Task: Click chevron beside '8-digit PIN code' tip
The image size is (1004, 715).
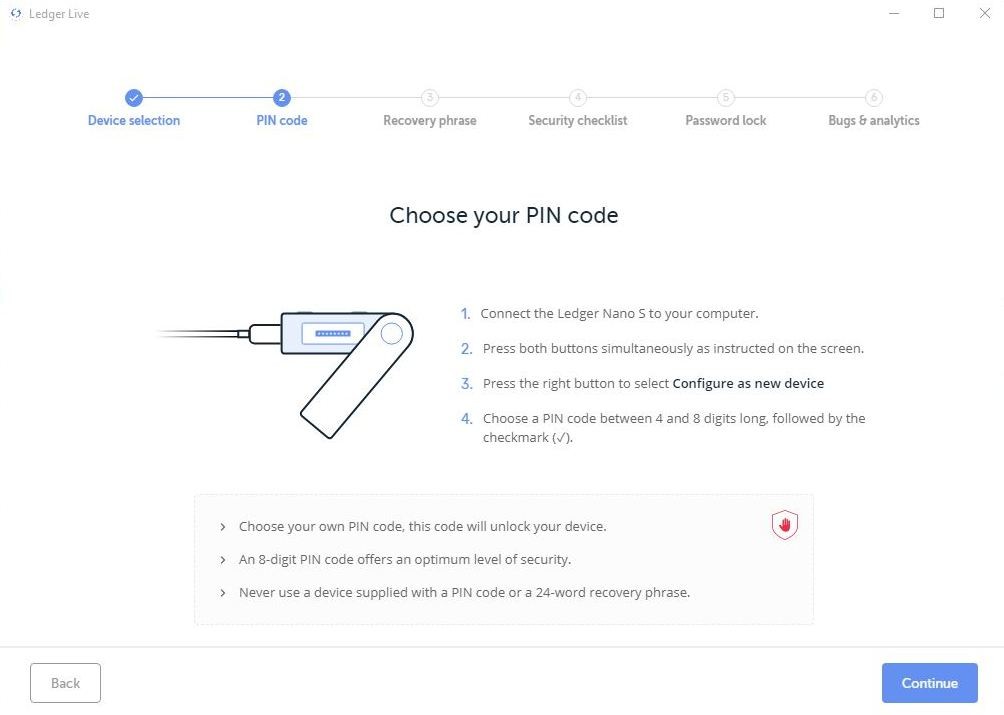Action: [222, 560]
